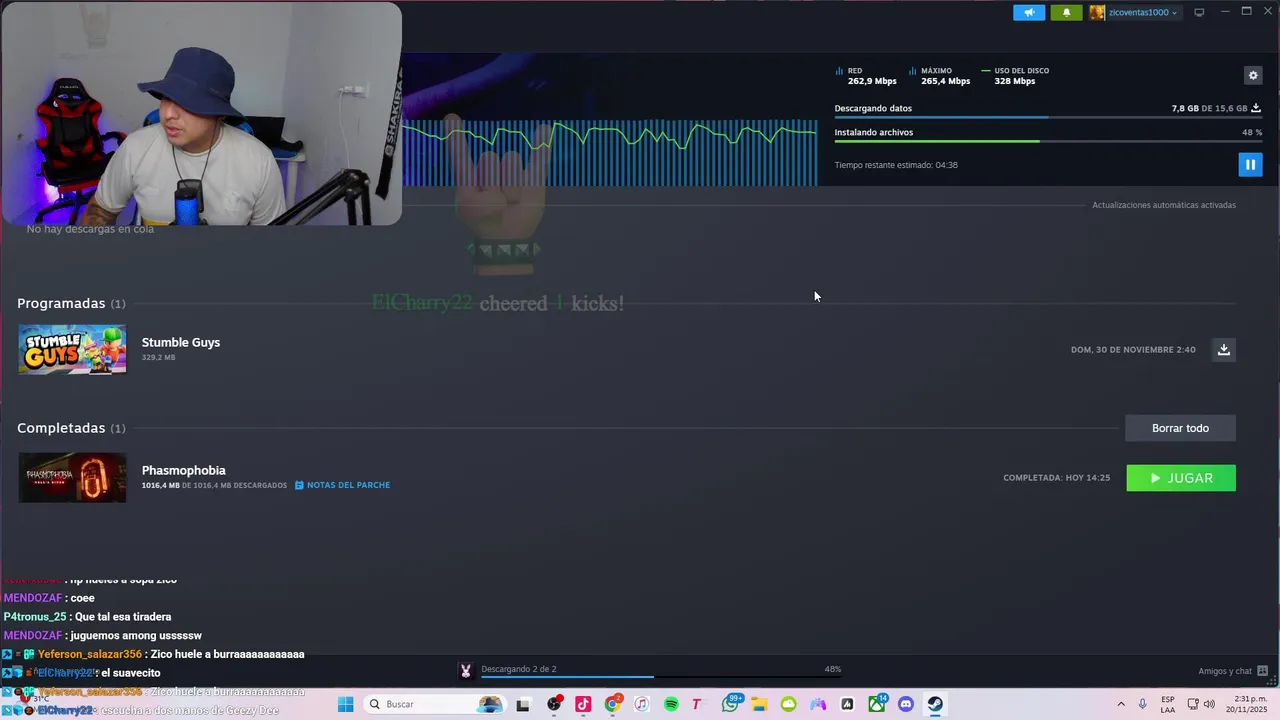The height and width of the screenshot is (720, 1280).
Task: Click the green JUGAR button for Phasmophobia
Action: pos(1181,478)
